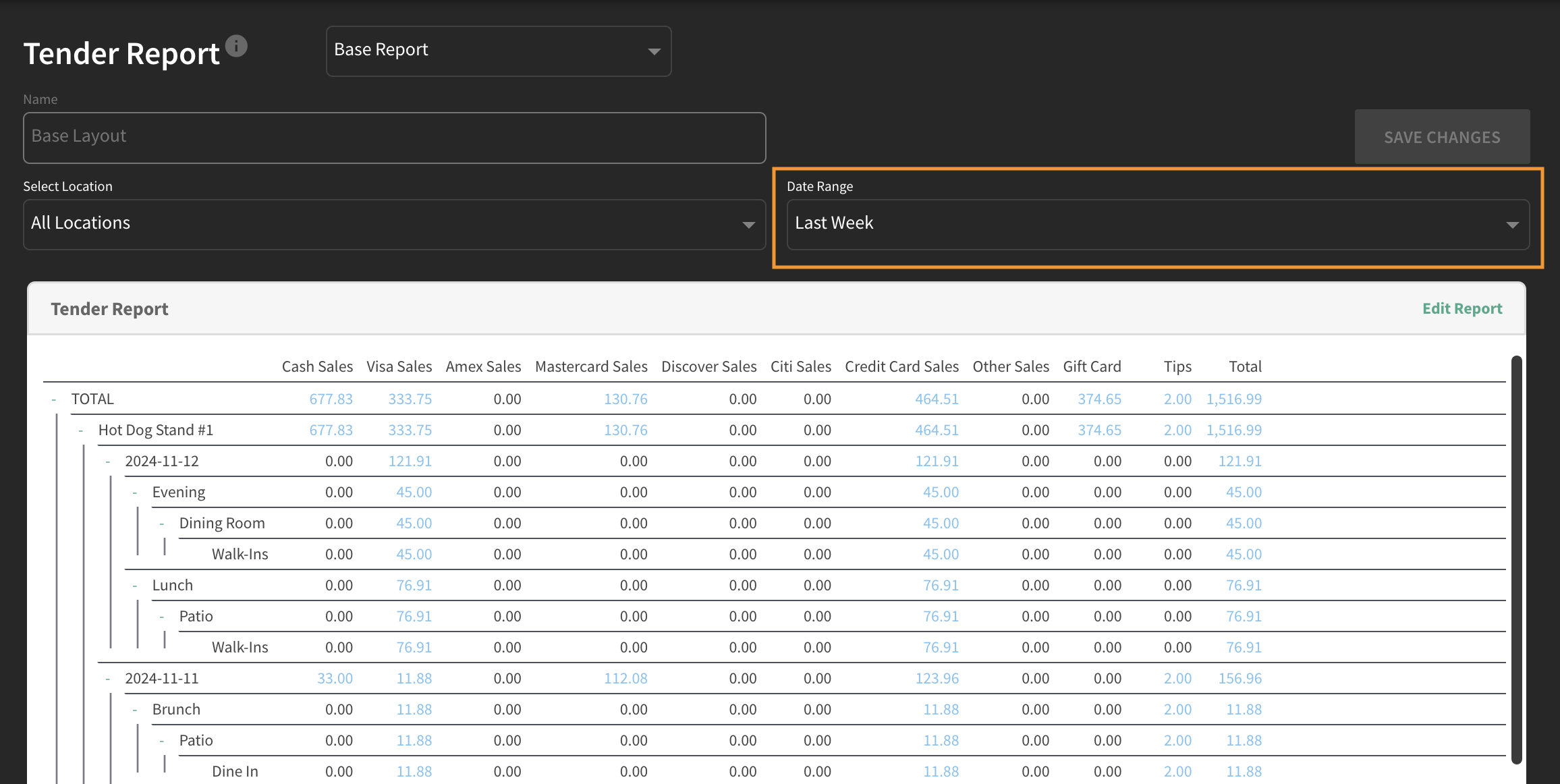
Task: Click 2024-11-11 Mastercard value 112.08
Action: pos(625,679)
